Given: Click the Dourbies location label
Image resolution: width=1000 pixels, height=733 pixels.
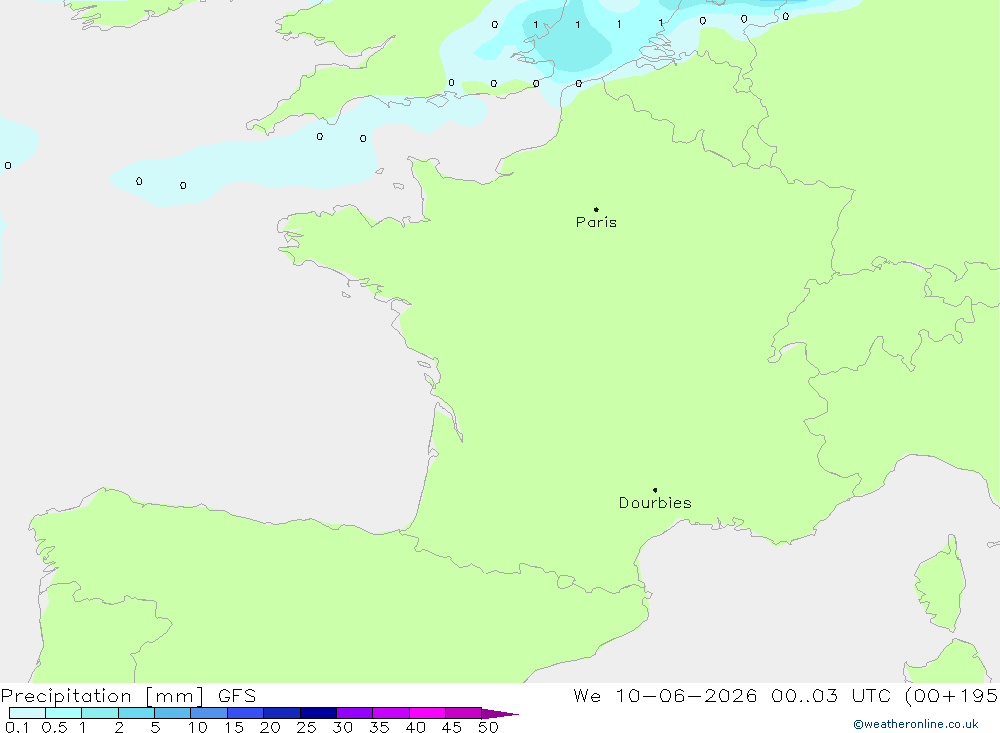Looking at the screenshot, I should click(655, 503).
